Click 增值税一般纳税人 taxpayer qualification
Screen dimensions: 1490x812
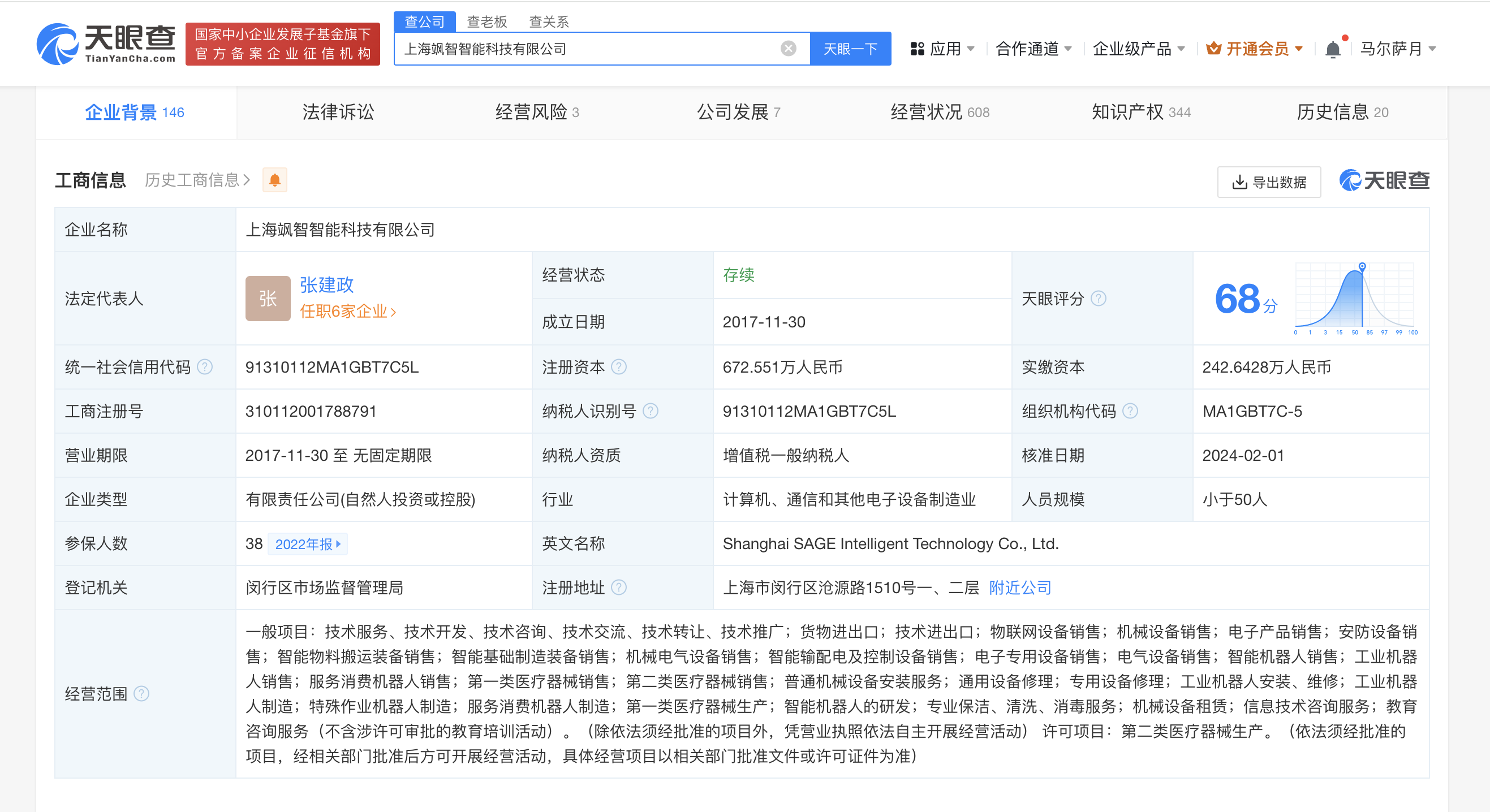(x=786, y=455)
